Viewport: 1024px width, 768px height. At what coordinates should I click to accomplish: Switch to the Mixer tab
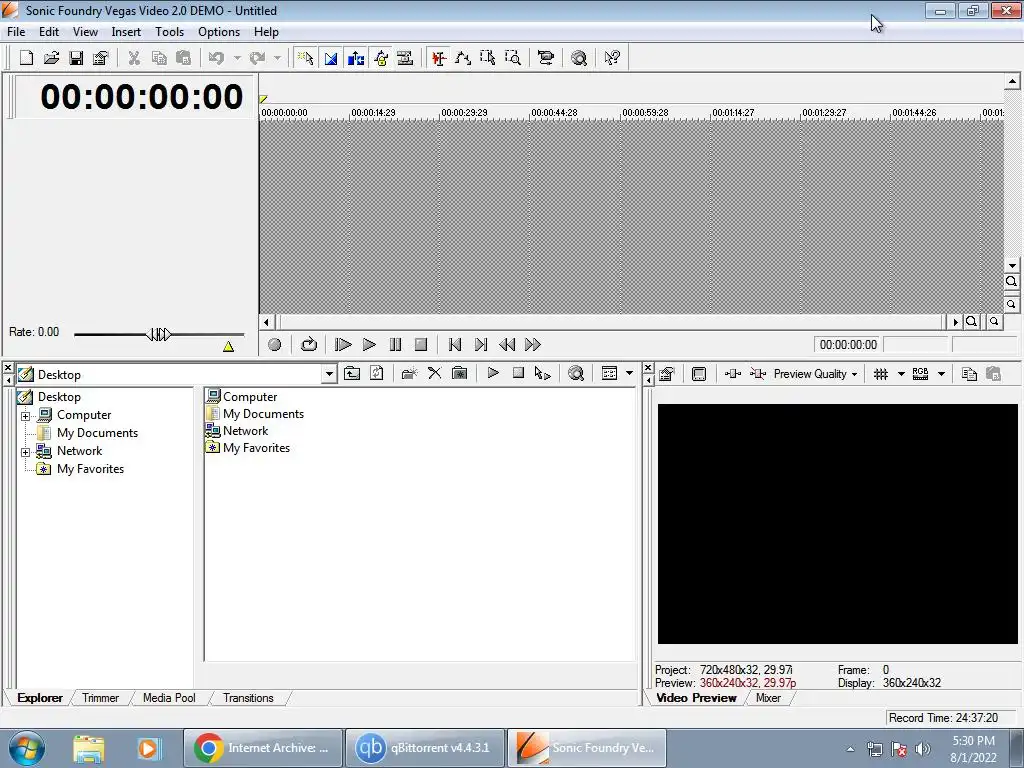(x=768, y=698)
